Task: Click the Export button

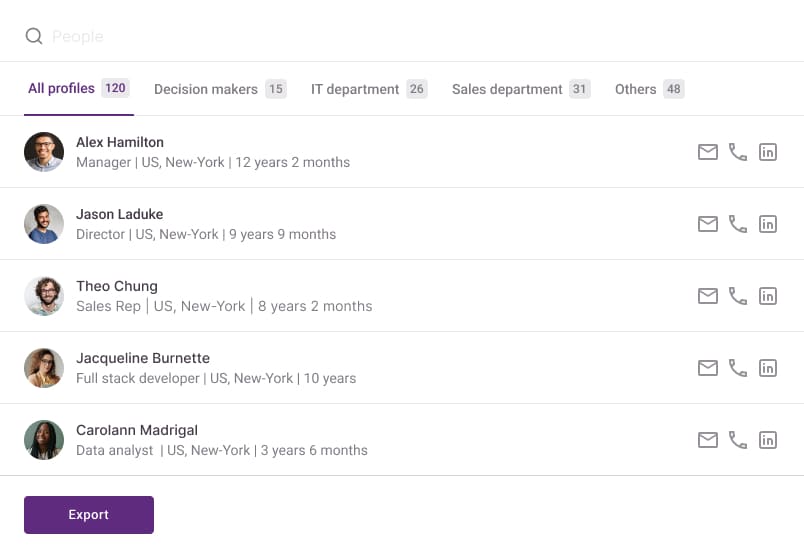Action: 89,515
